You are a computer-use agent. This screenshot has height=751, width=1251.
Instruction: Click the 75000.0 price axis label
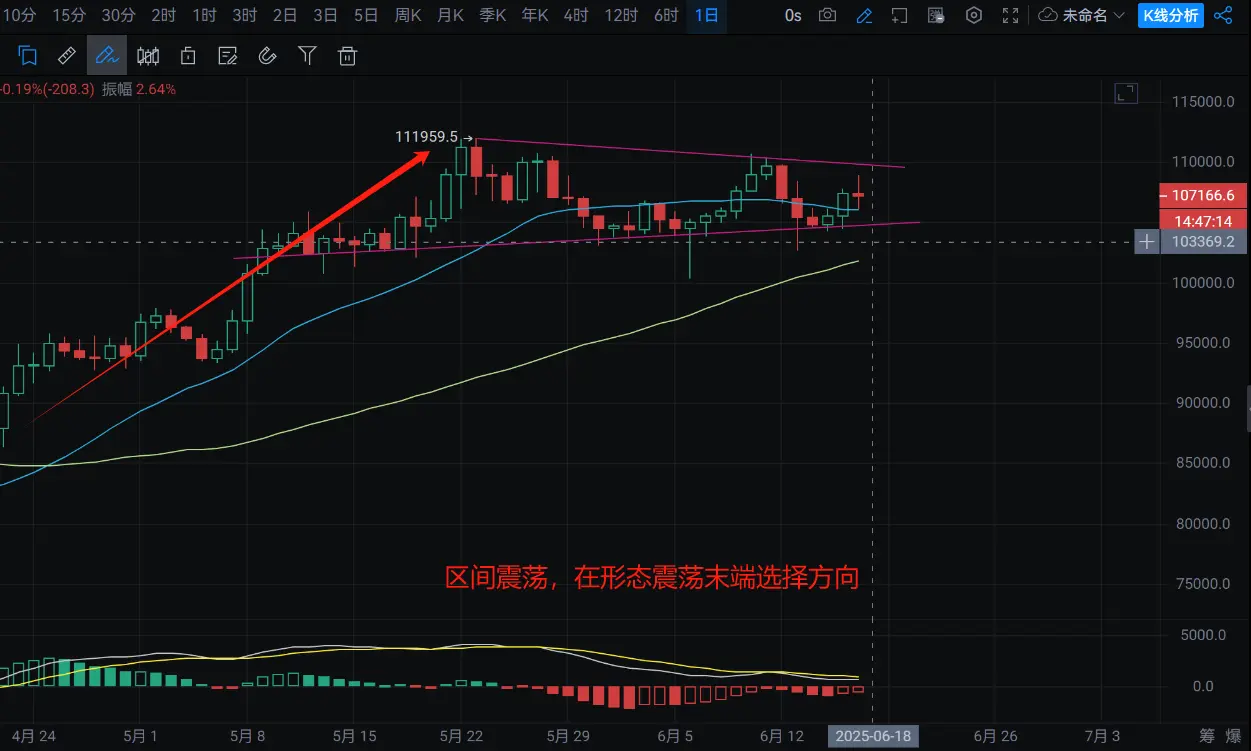pos(1204,585)
